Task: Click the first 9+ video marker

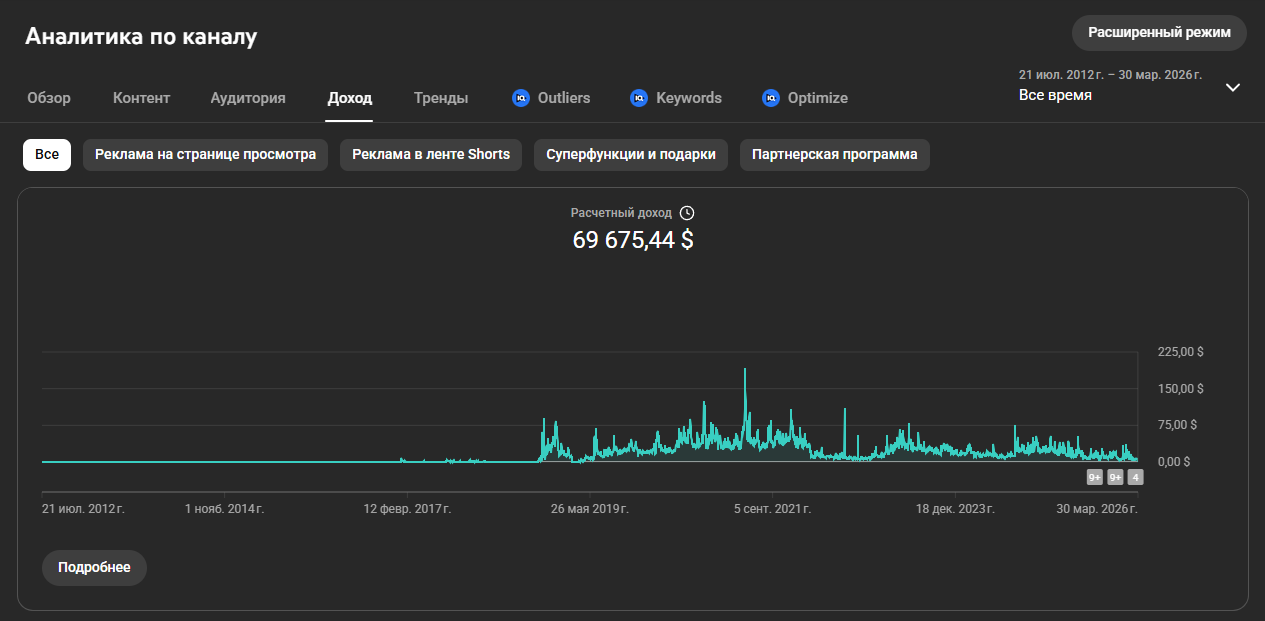Action: tap(1095, 478)
